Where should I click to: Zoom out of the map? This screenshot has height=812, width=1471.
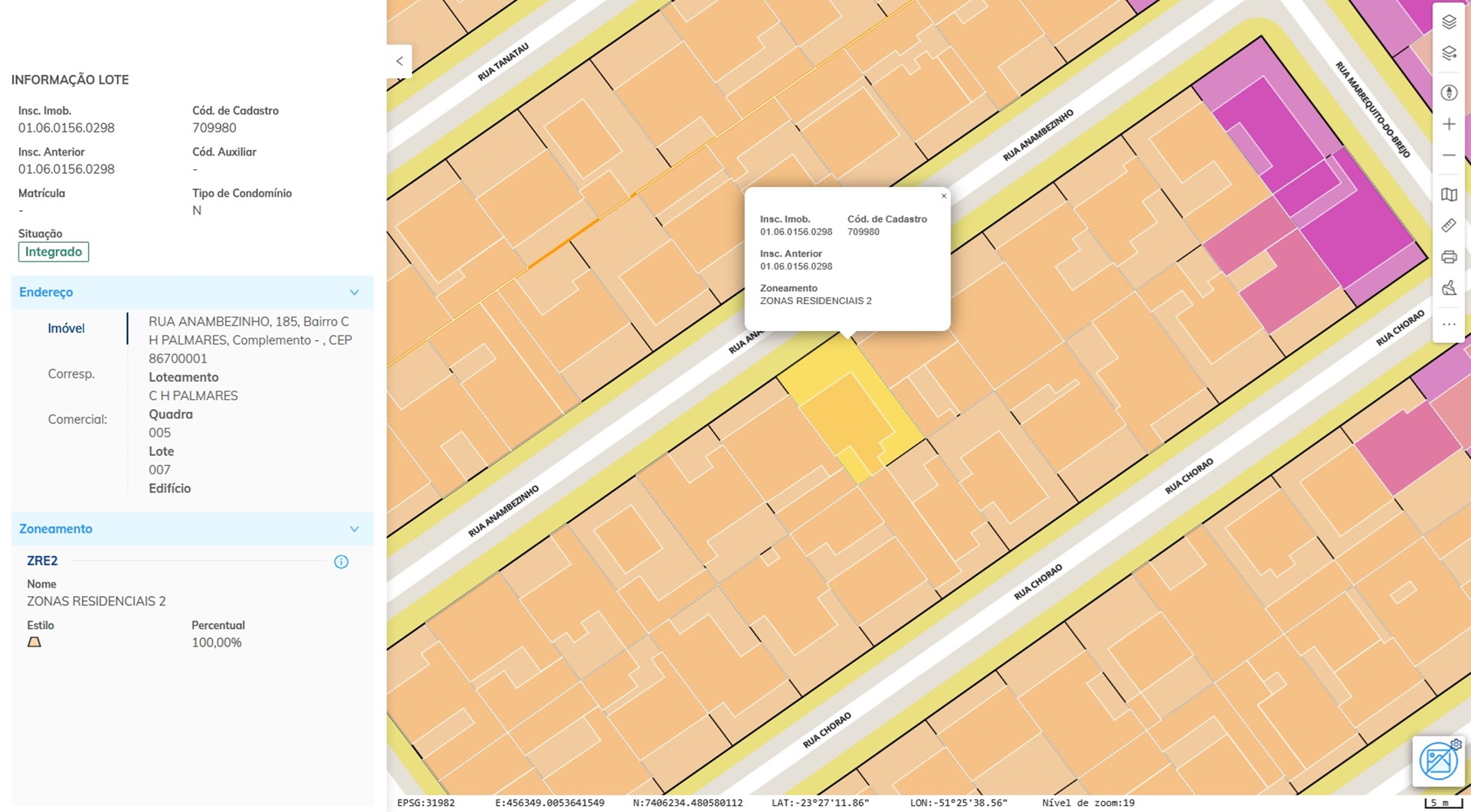(1448, 156)
